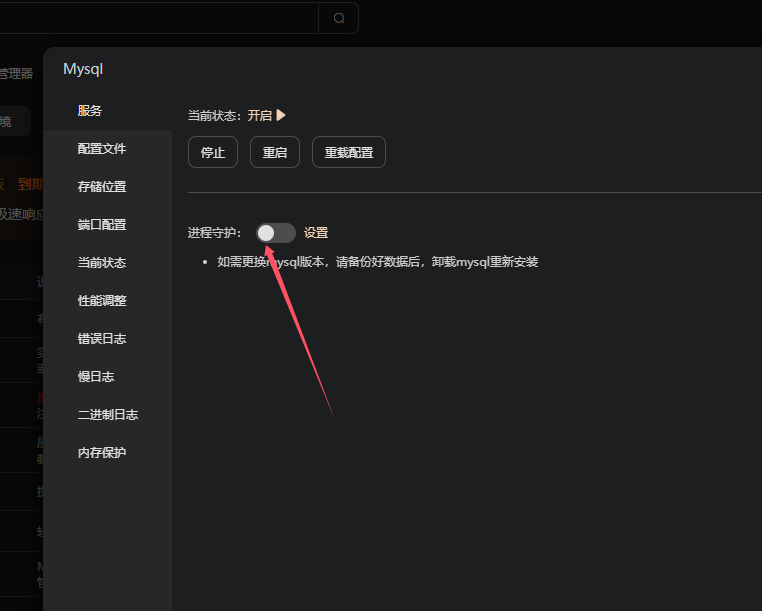This screenshot has height=611, width=762.
Task: Click the search magnifier icon in top bar
Action: (339, 18)
